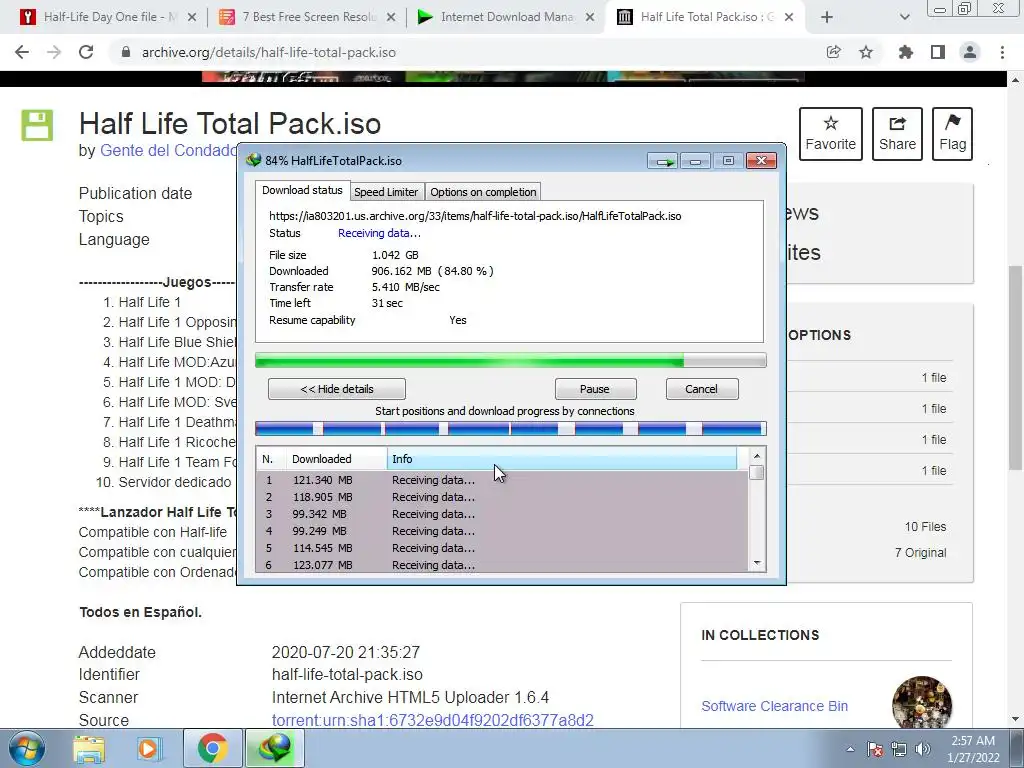
Task: Click the volume speaker tray icon
Action: [923, 749]
